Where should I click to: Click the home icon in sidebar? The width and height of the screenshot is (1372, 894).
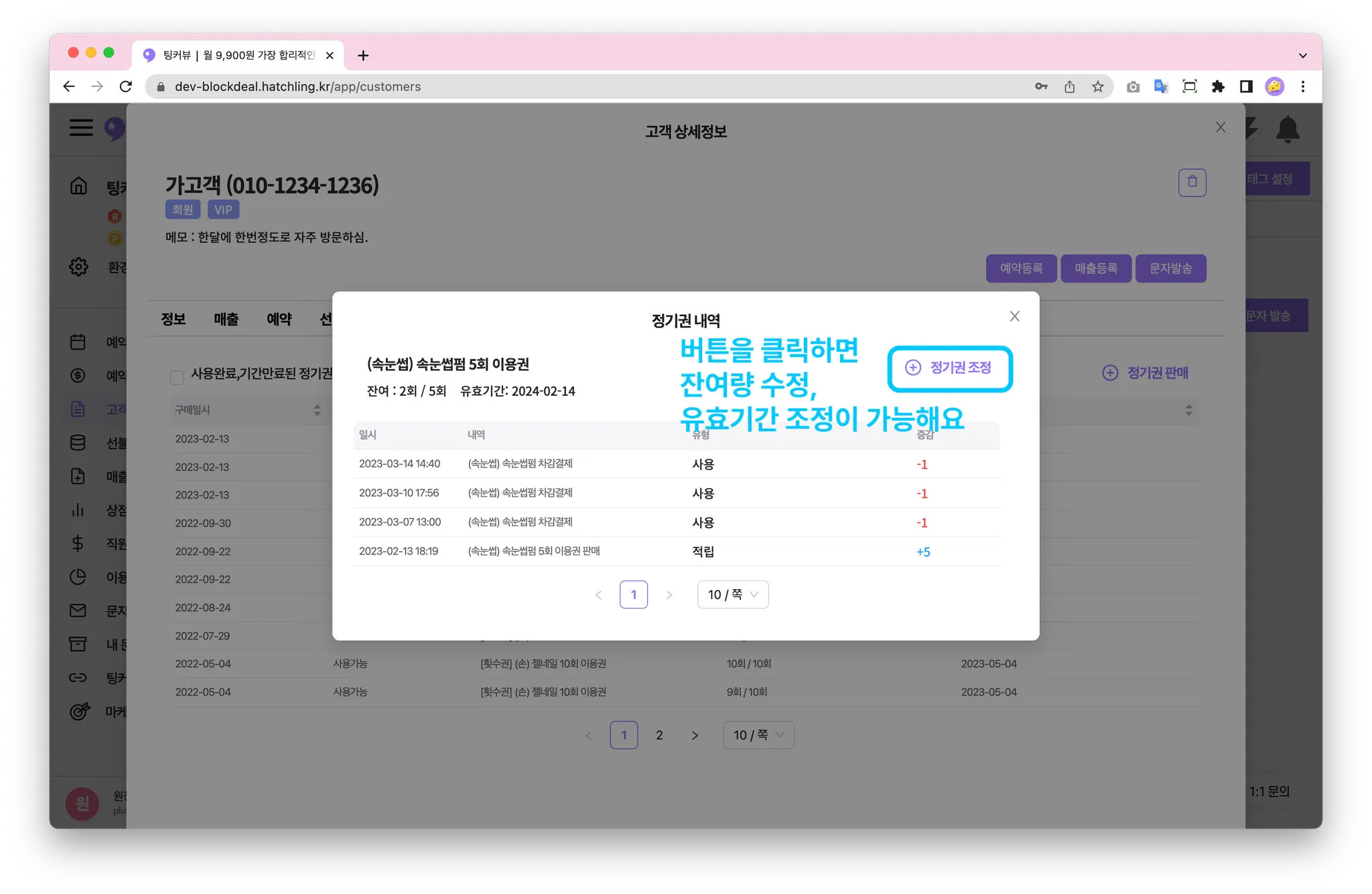tap(78, 185)
